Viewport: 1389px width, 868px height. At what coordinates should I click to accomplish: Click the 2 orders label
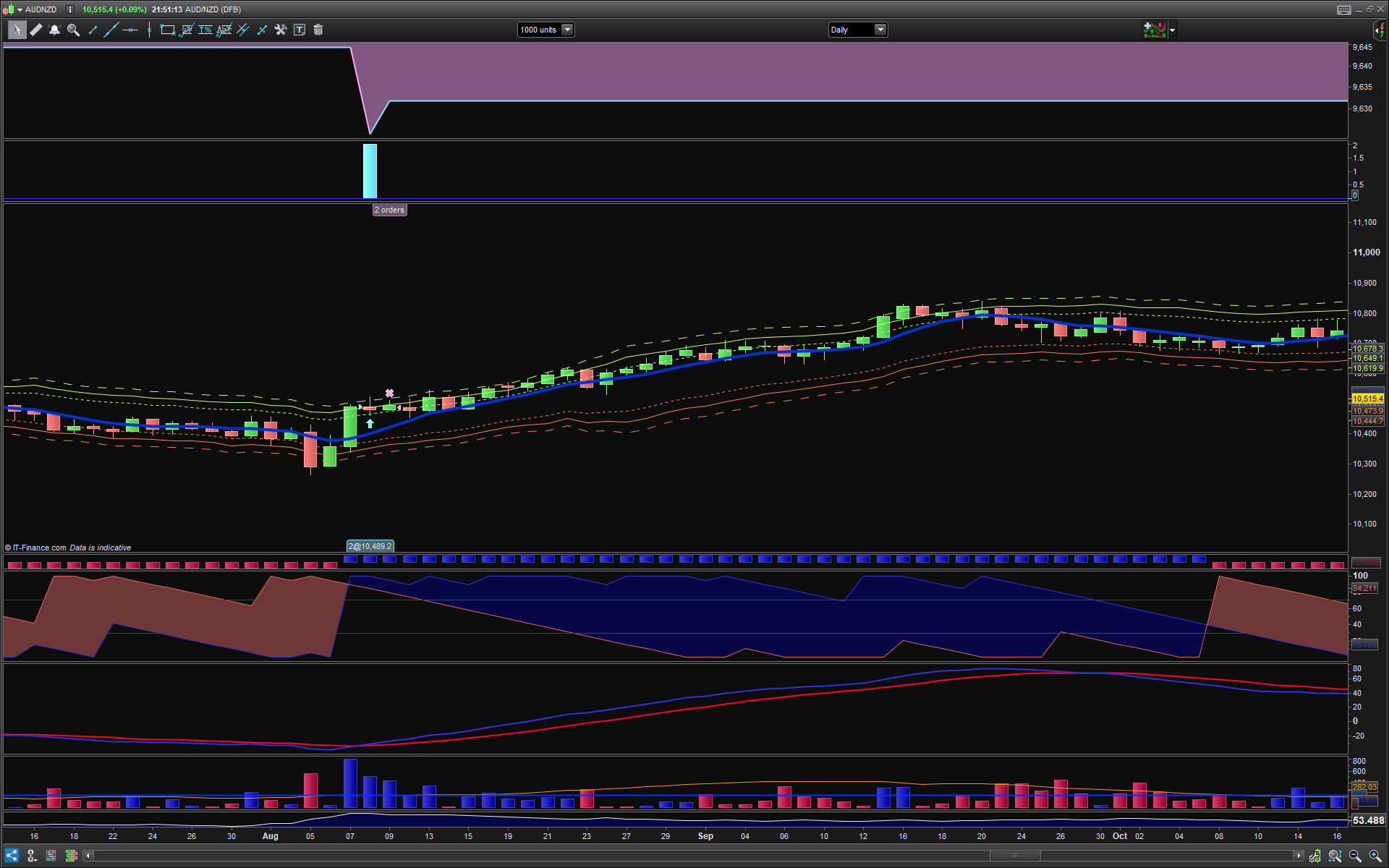click(x=389, y=210)
